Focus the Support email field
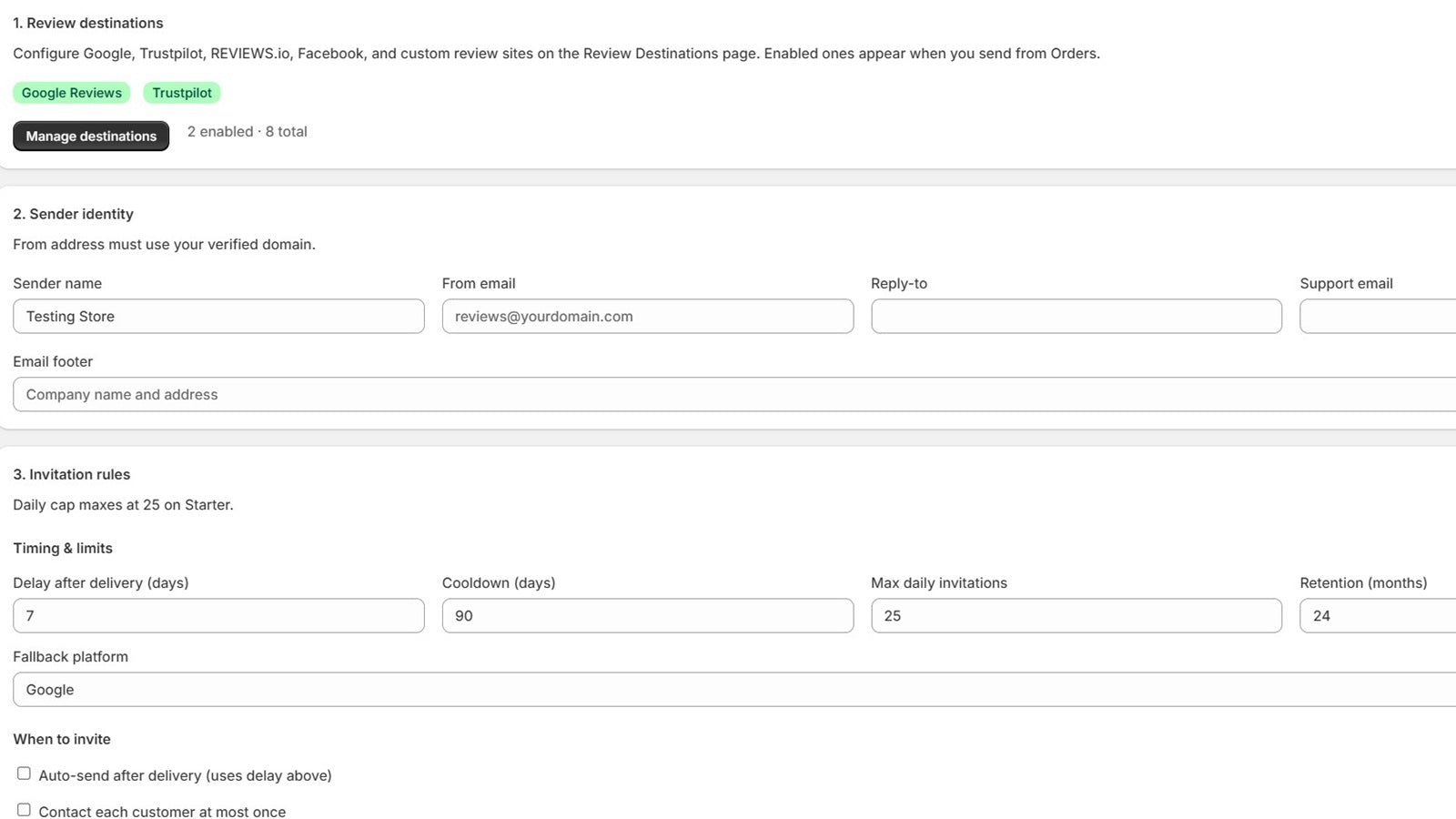 [x=1378, y=316]
